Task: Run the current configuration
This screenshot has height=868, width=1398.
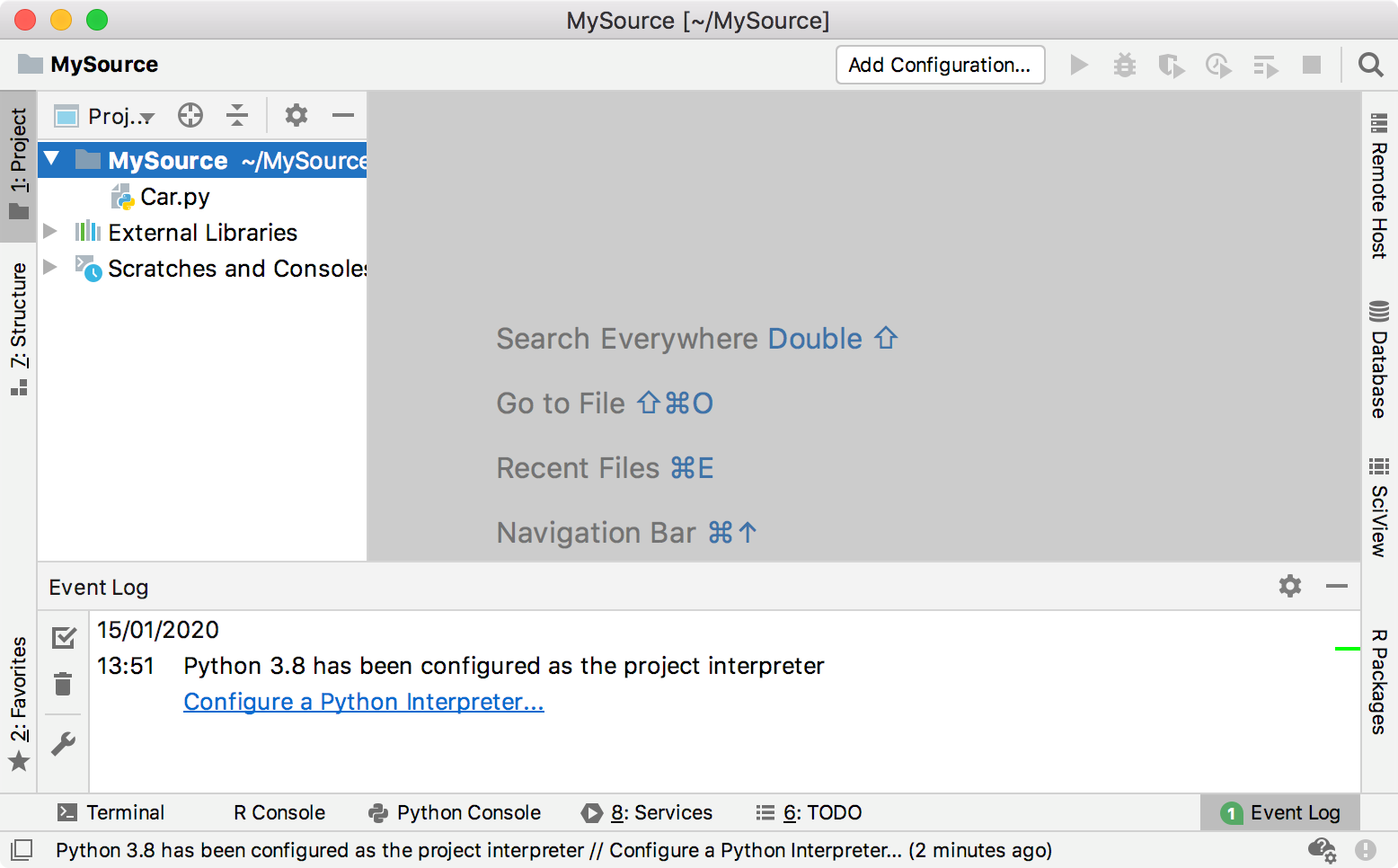Action: pyautogui.click(x=1079, y=64)
